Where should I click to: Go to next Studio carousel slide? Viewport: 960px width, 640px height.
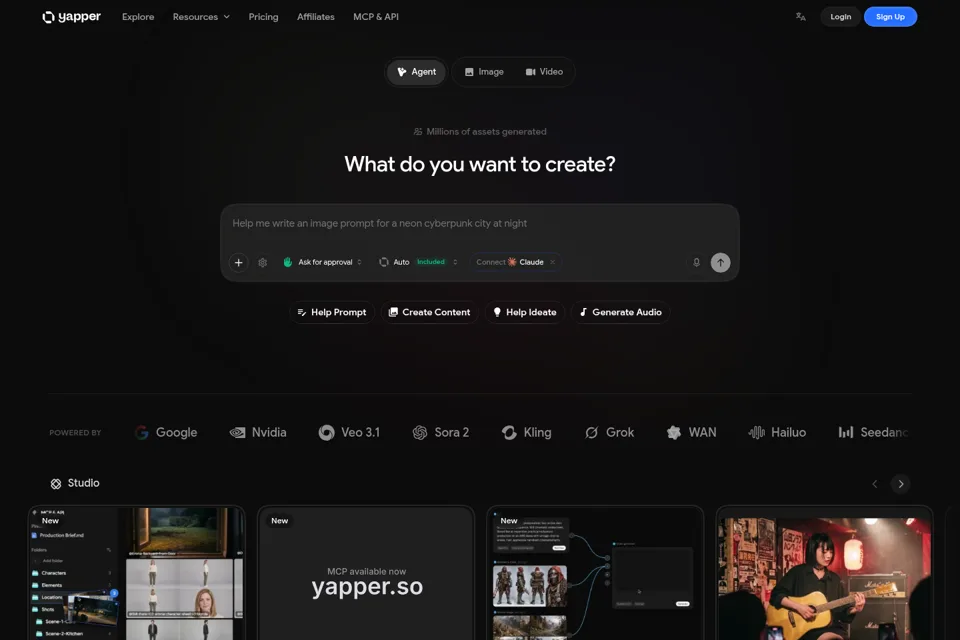pos(901,484)
